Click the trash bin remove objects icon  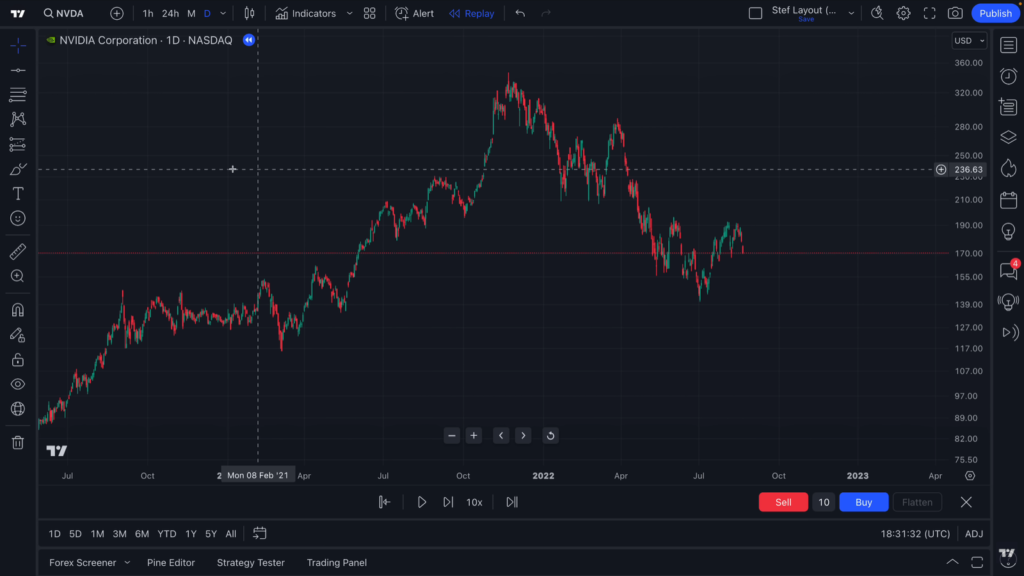[17, 442]
